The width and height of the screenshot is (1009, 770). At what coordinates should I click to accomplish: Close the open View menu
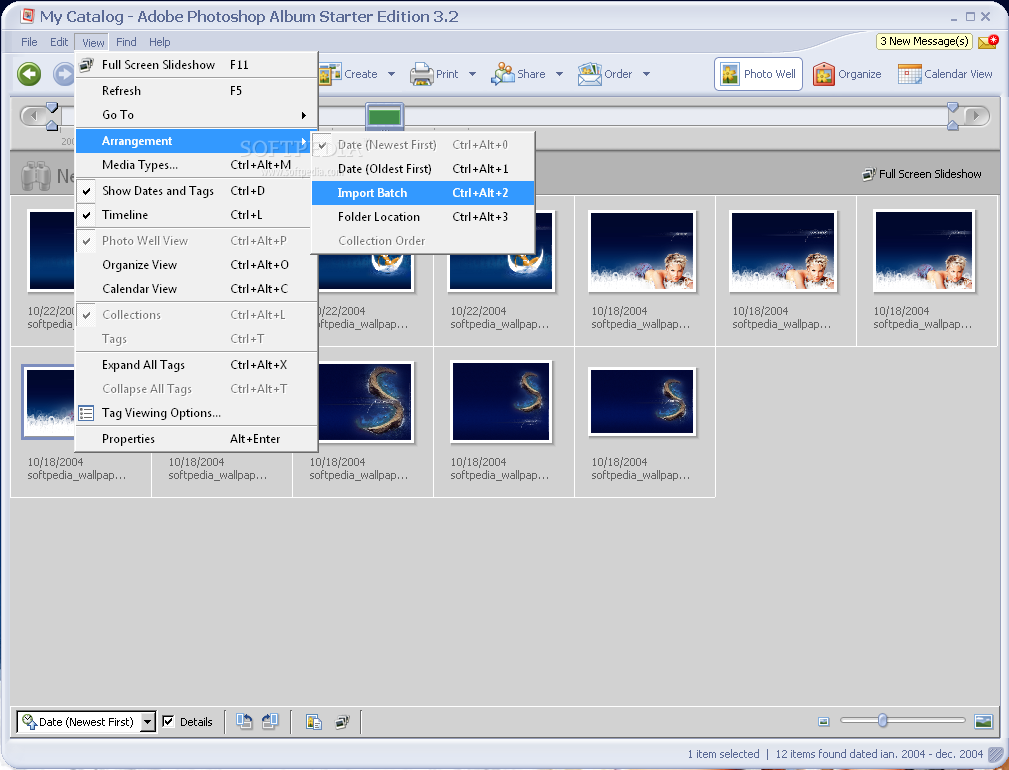pos(93,42)
